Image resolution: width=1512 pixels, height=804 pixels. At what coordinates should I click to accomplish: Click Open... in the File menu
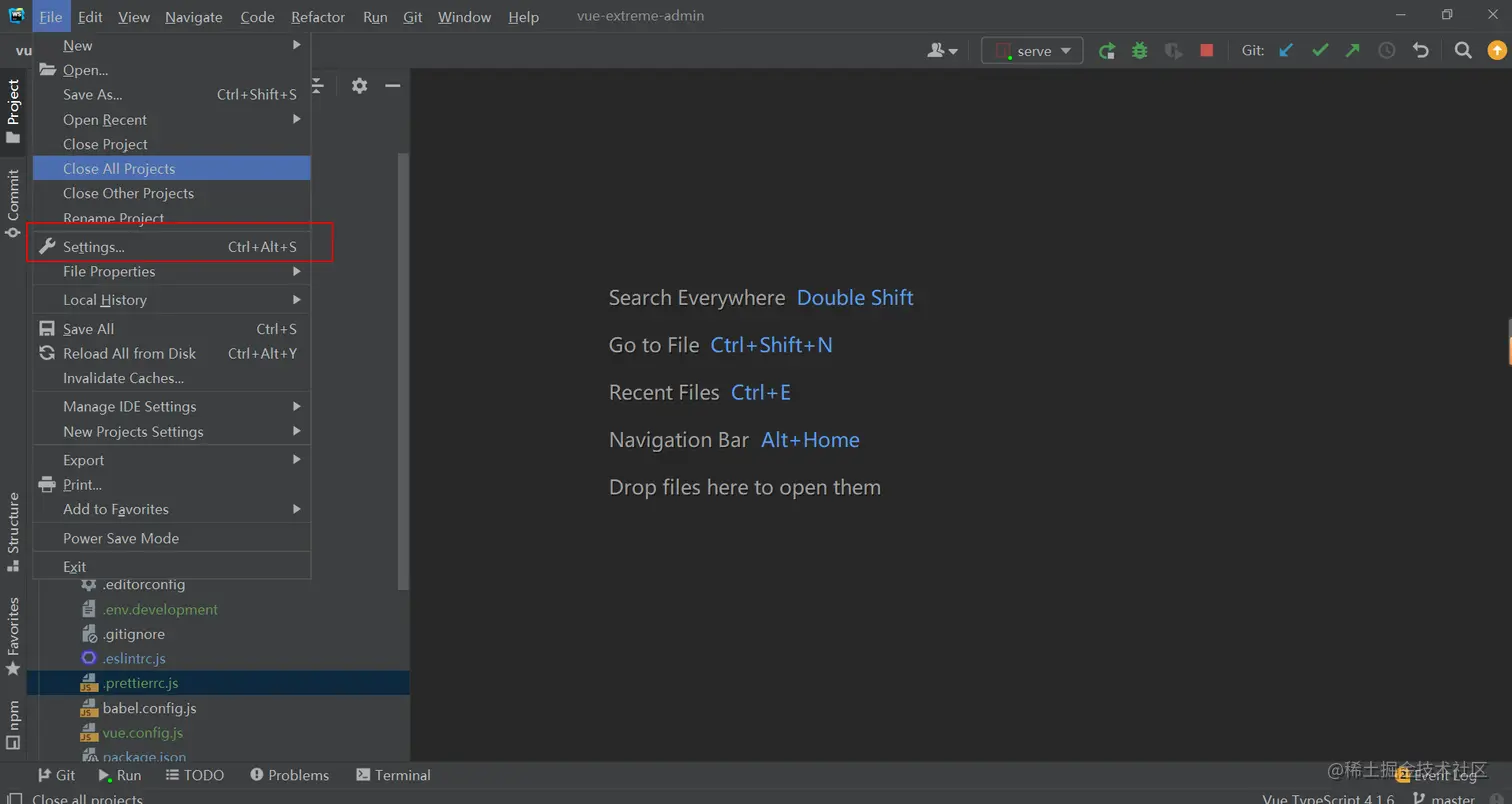click(x=172, y=70)
